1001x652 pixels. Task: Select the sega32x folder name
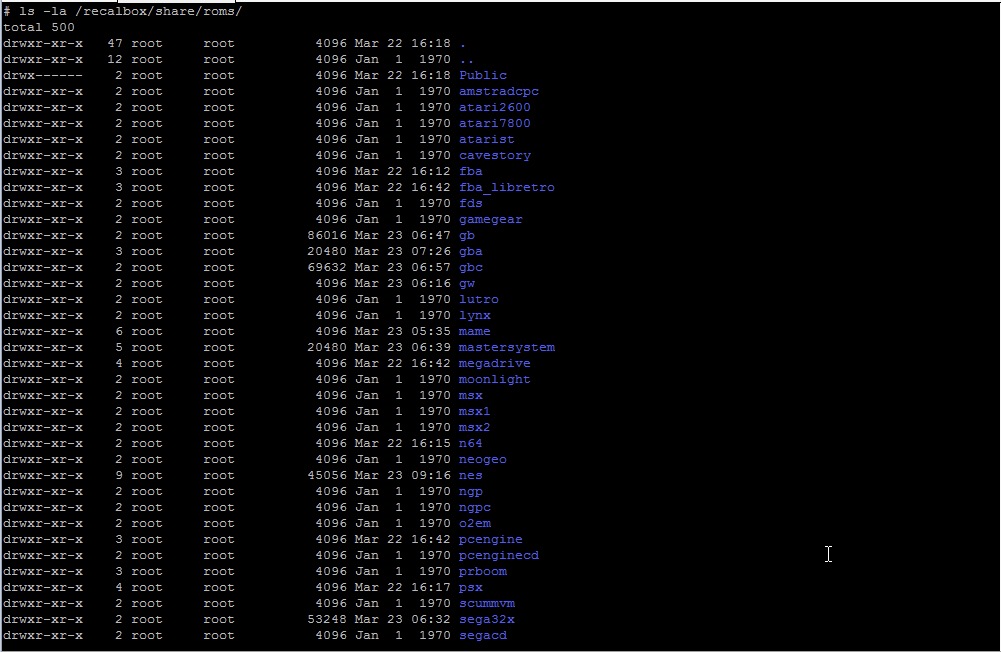[x=486, y=619]
